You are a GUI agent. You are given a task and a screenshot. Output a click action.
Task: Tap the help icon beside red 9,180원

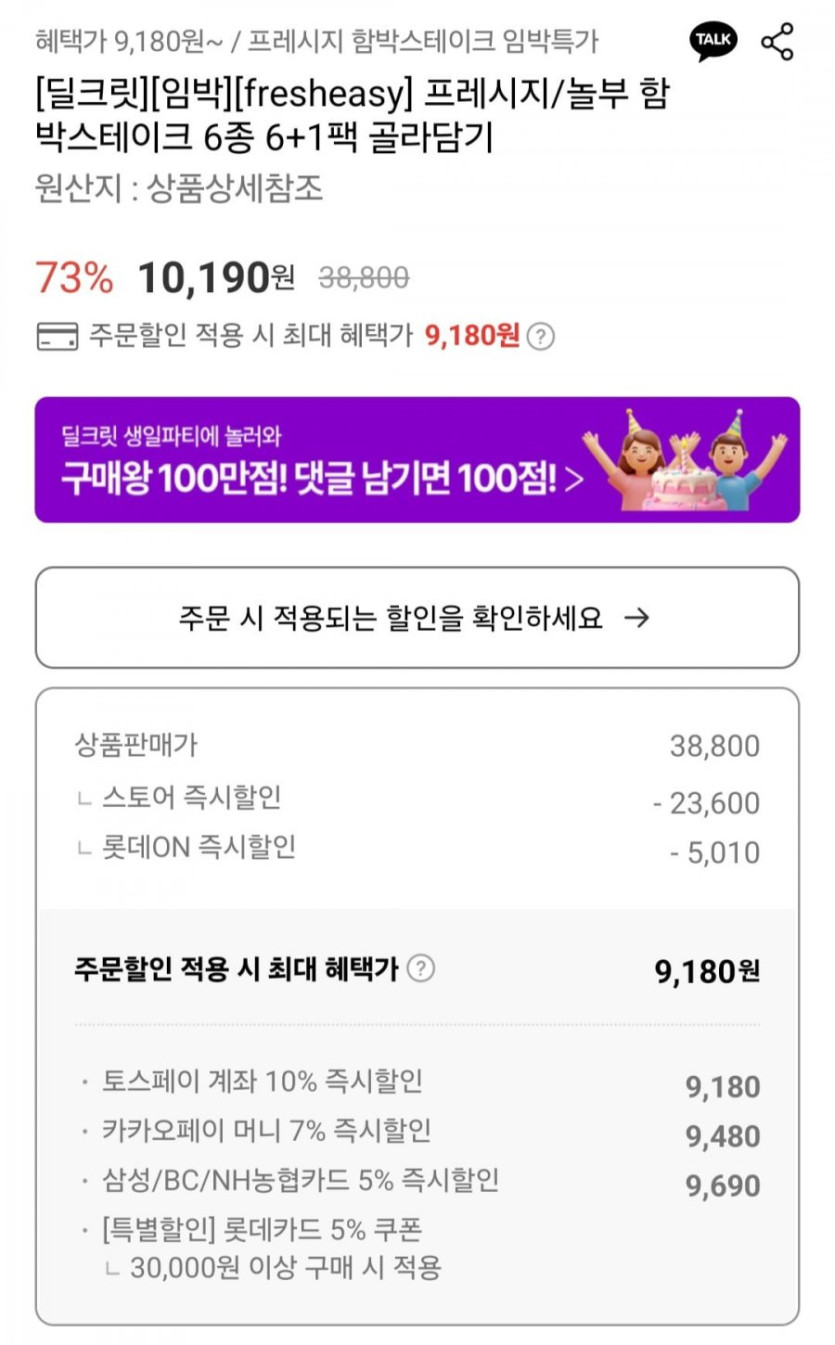pyautogui.click(x=540, y=336)
